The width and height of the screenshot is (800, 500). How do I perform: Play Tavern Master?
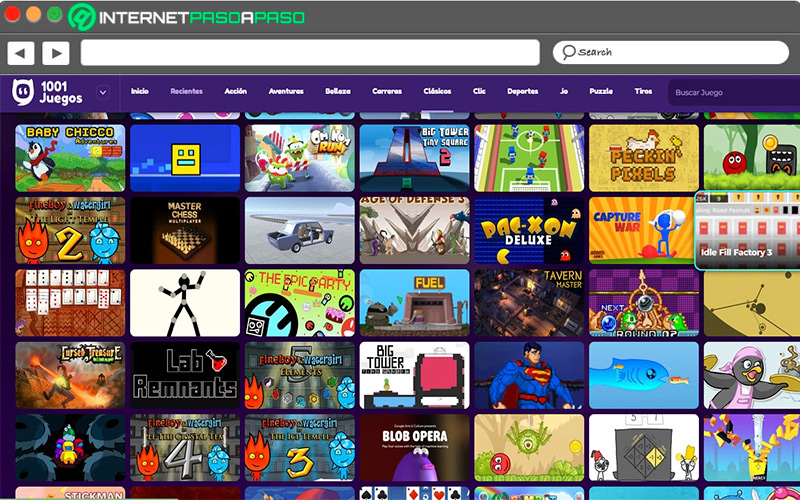point(529,303)
